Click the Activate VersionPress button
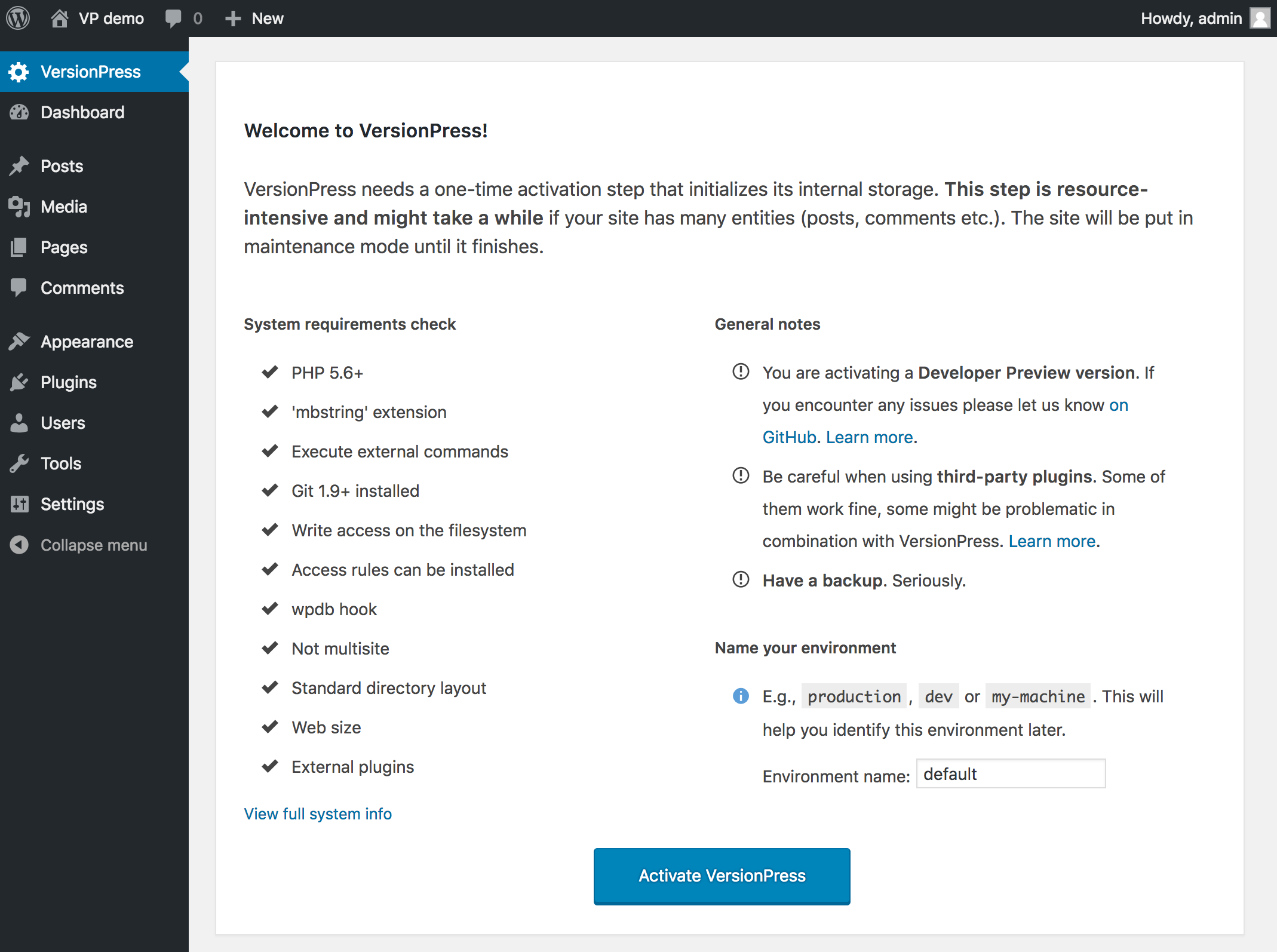The height and width of the screenshot is (952, 1277). click(x=722, y=876)
